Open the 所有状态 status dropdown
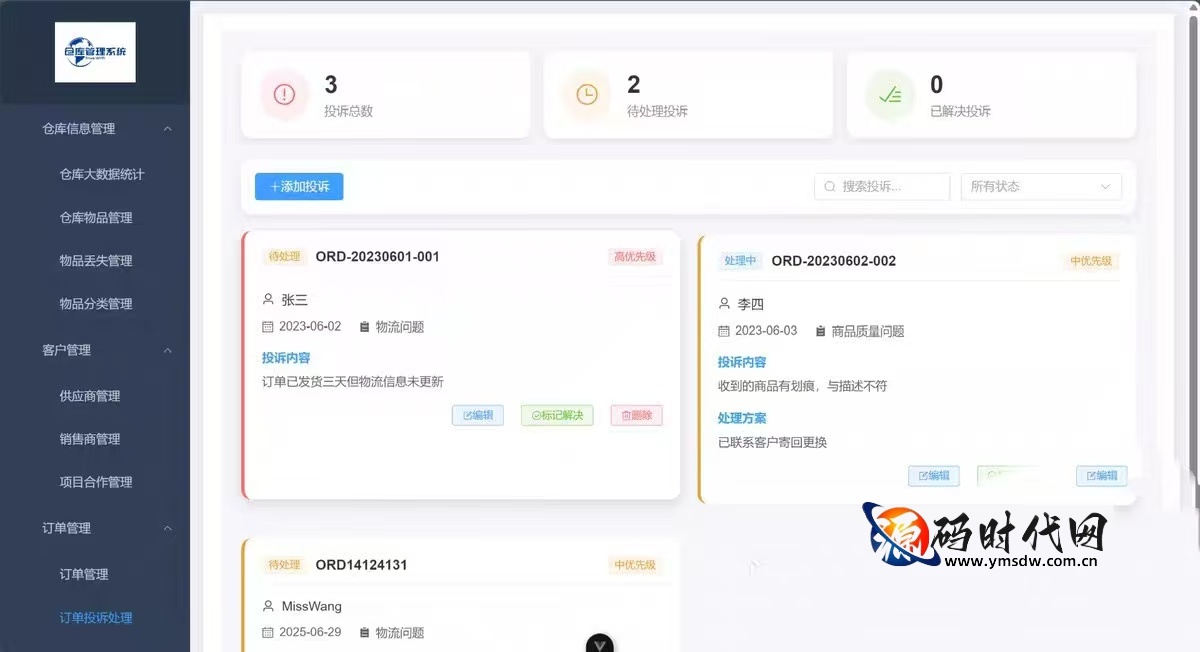The height and width of the screenshot is (652, 1200). [x=1041, y=186]
